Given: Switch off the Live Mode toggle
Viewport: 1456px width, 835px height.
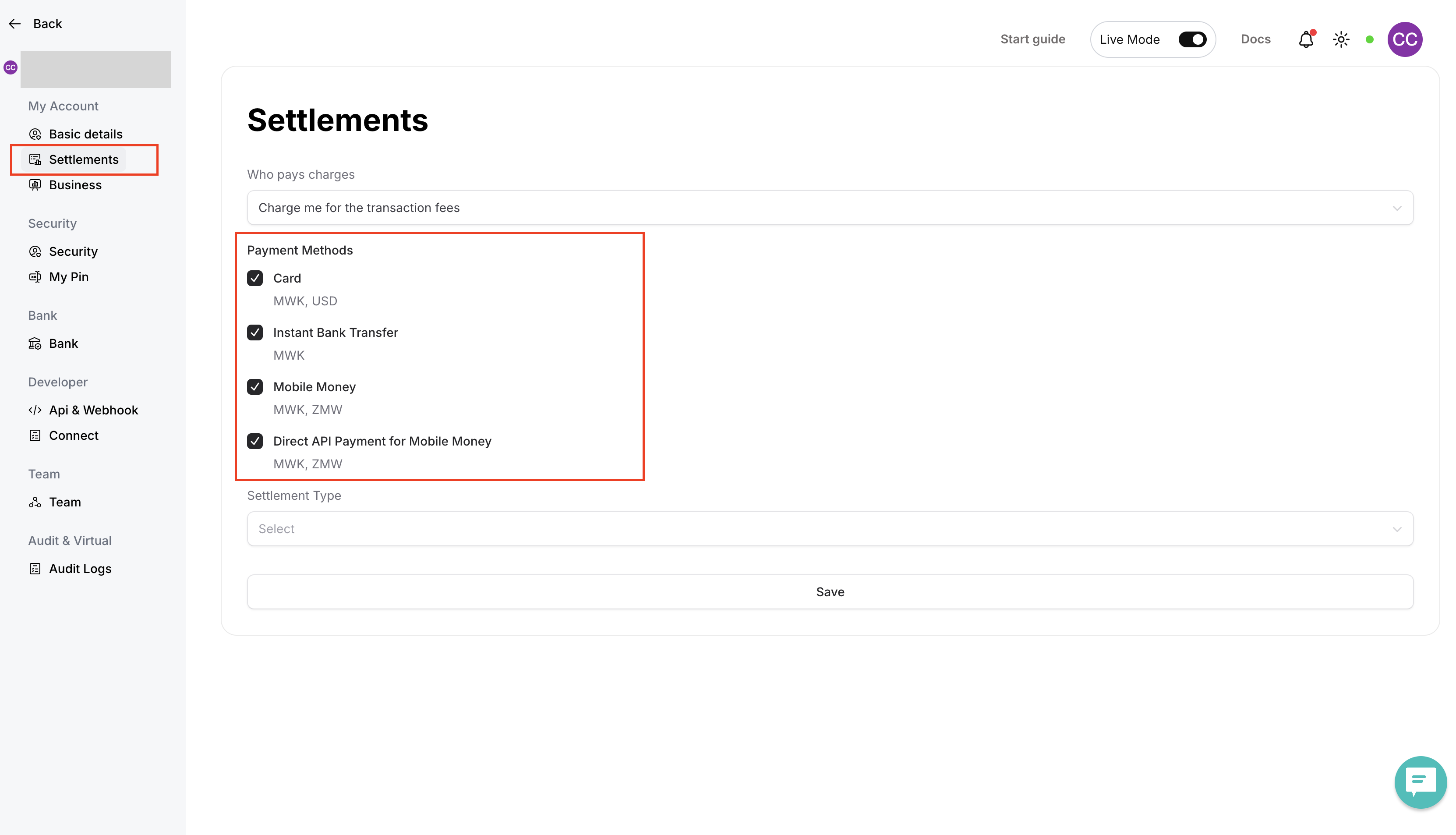Looking at the screenshot, I should [1192, 39].
